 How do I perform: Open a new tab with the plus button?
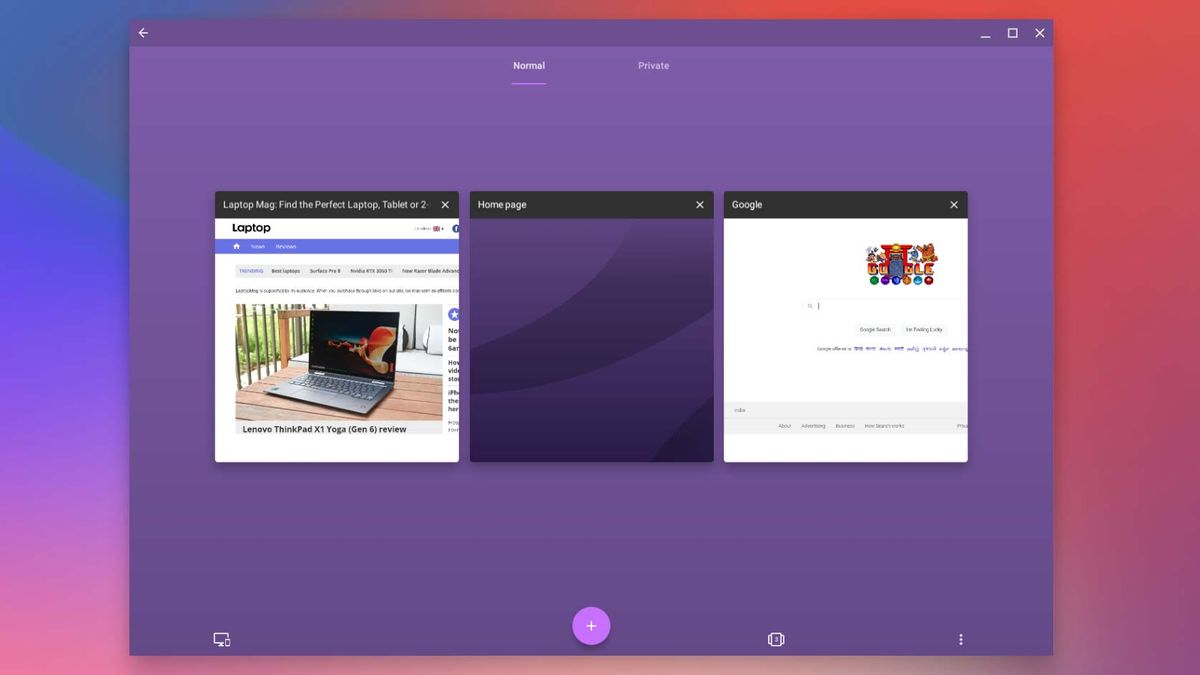(x=591, y=625)
